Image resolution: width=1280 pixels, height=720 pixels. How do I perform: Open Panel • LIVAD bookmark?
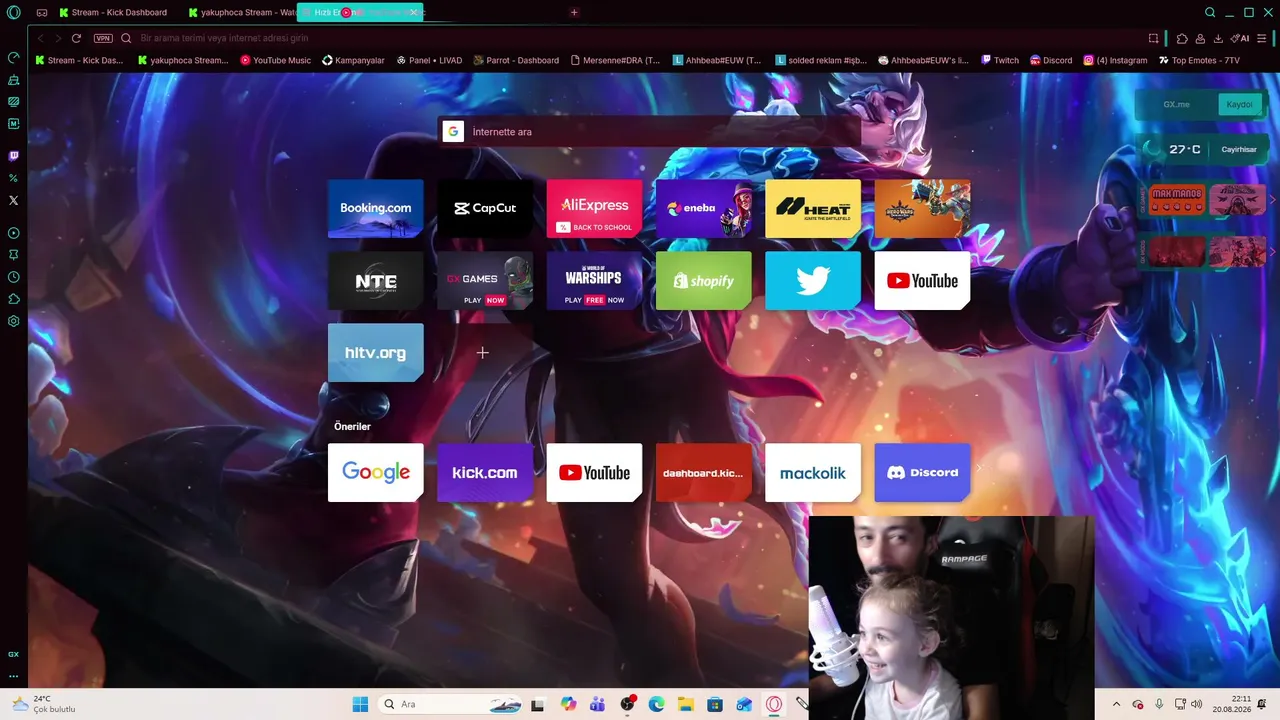[x=429, y=60]
